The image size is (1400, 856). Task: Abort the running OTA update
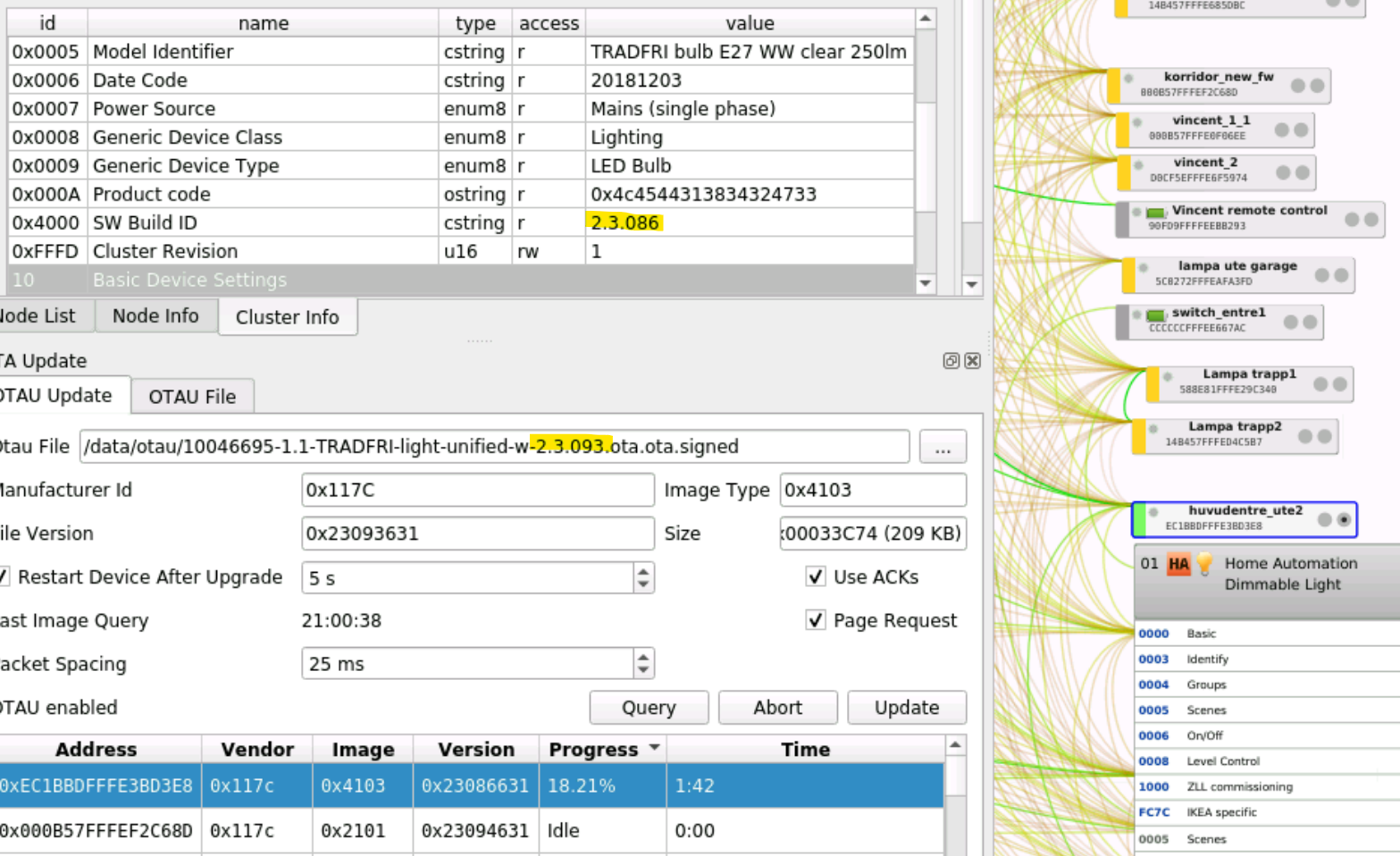pos(776,707)
